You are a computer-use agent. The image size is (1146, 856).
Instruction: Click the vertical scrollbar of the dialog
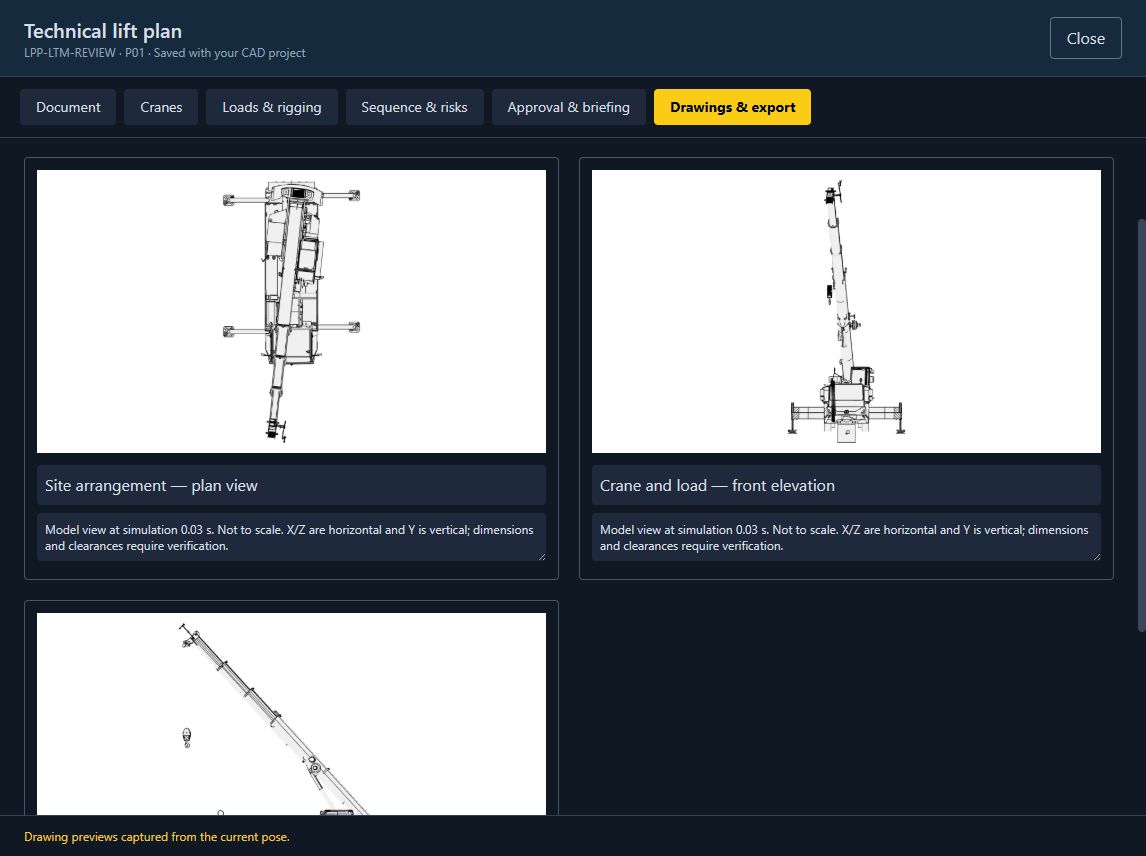[x=1142, y=425]
